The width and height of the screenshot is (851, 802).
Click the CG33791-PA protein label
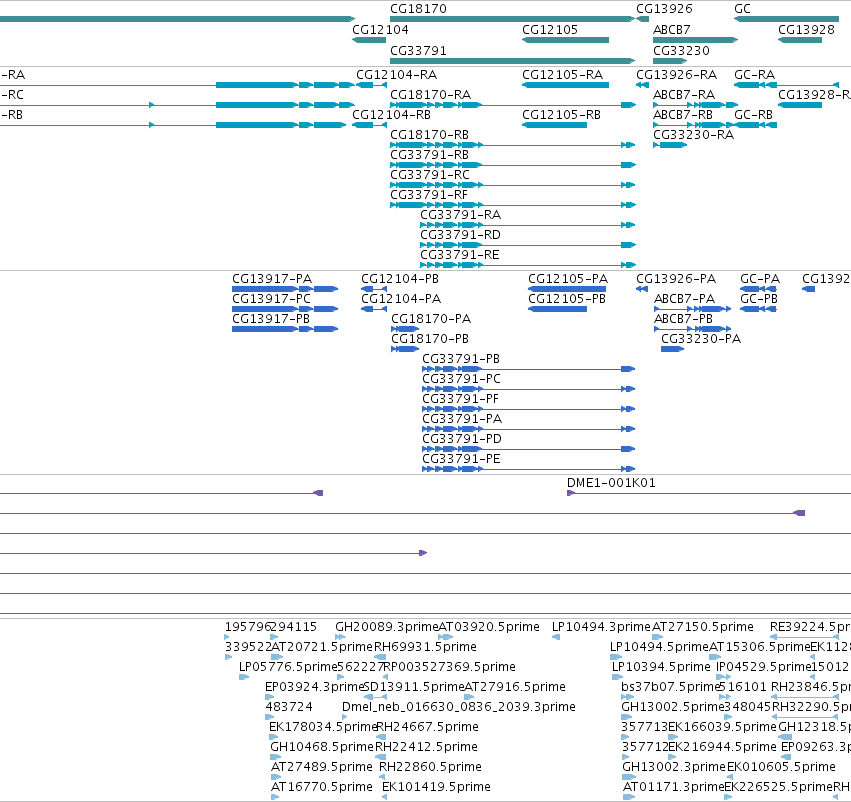click(x=462, y=419)
